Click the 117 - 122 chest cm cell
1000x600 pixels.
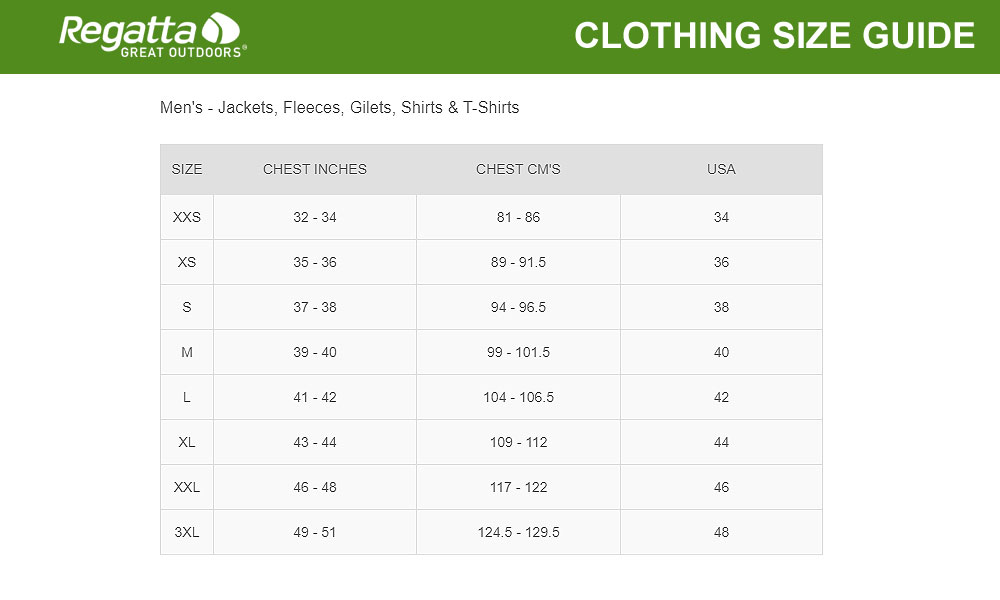tap(518, 487)
